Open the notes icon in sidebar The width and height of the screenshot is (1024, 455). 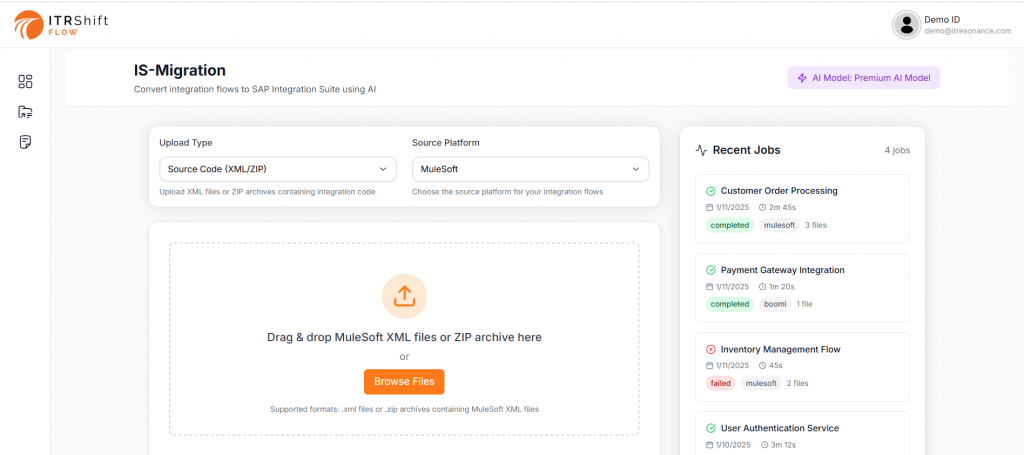(26, 142)
